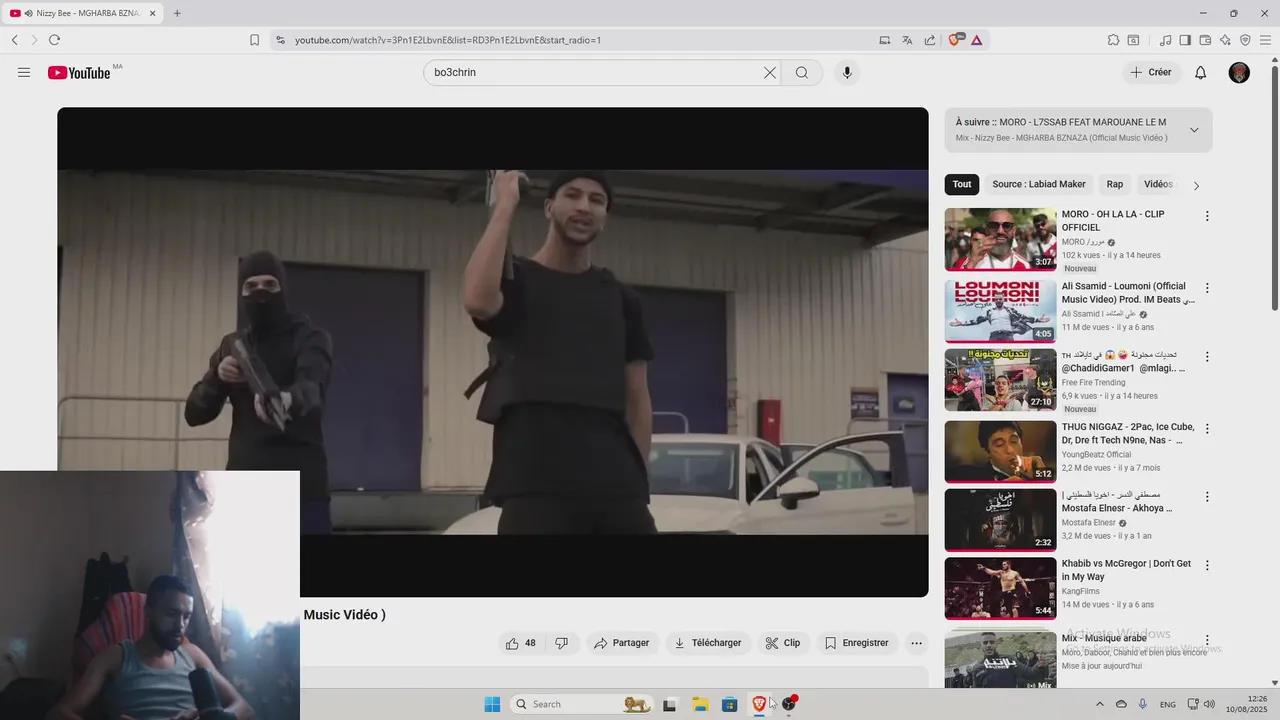Open Brave VPN shield icon
Viewport: 1280px width, 720px height.
tap(1245, 40)
